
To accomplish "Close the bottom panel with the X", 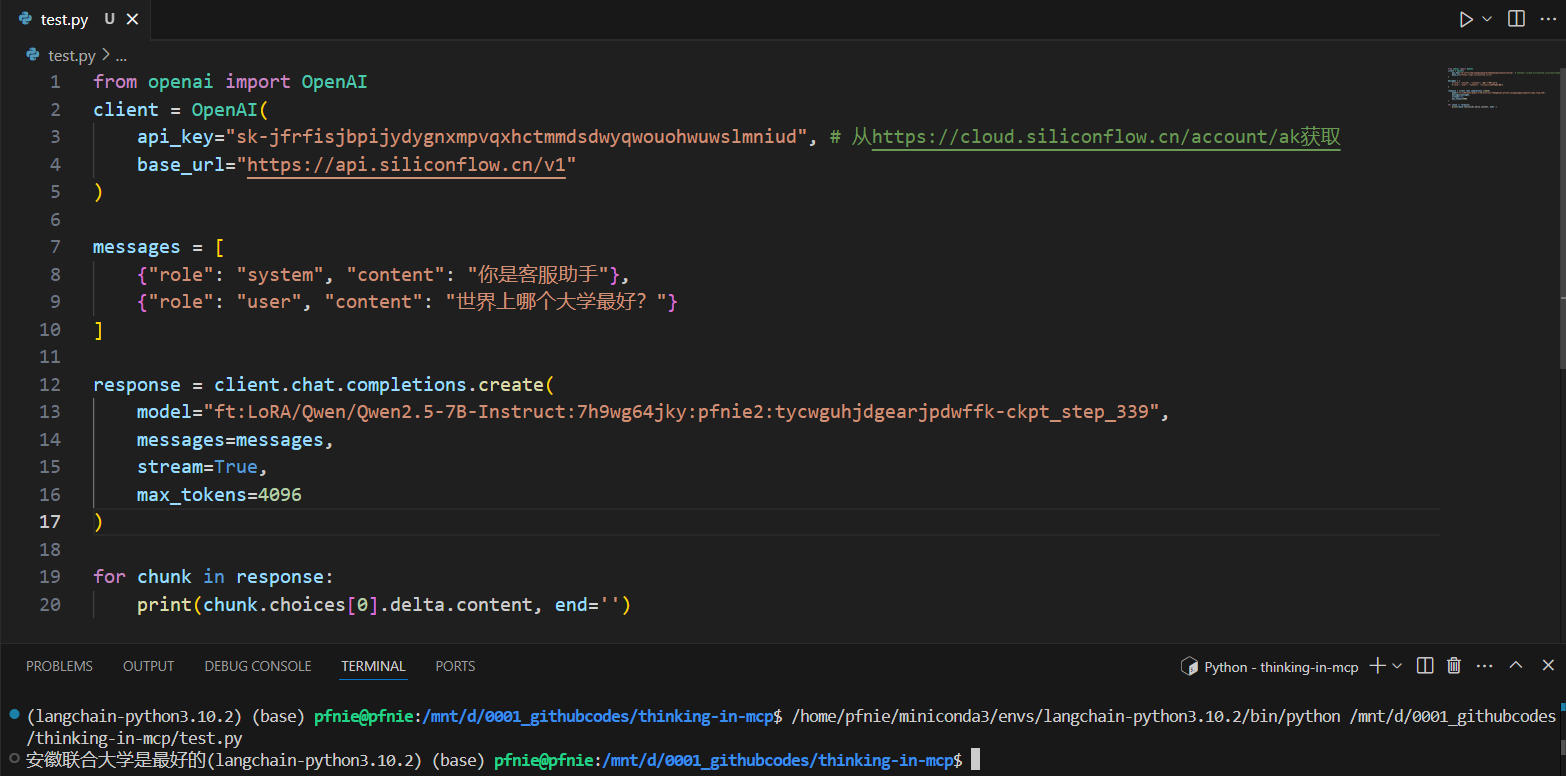I will pos(1548,666).
